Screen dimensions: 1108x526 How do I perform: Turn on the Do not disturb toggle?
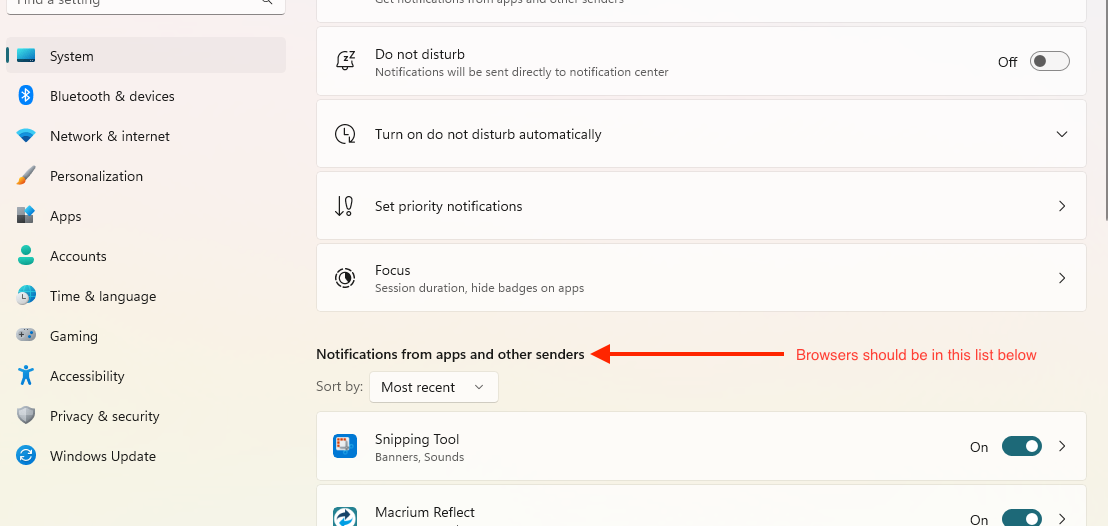pos(1050,62)
